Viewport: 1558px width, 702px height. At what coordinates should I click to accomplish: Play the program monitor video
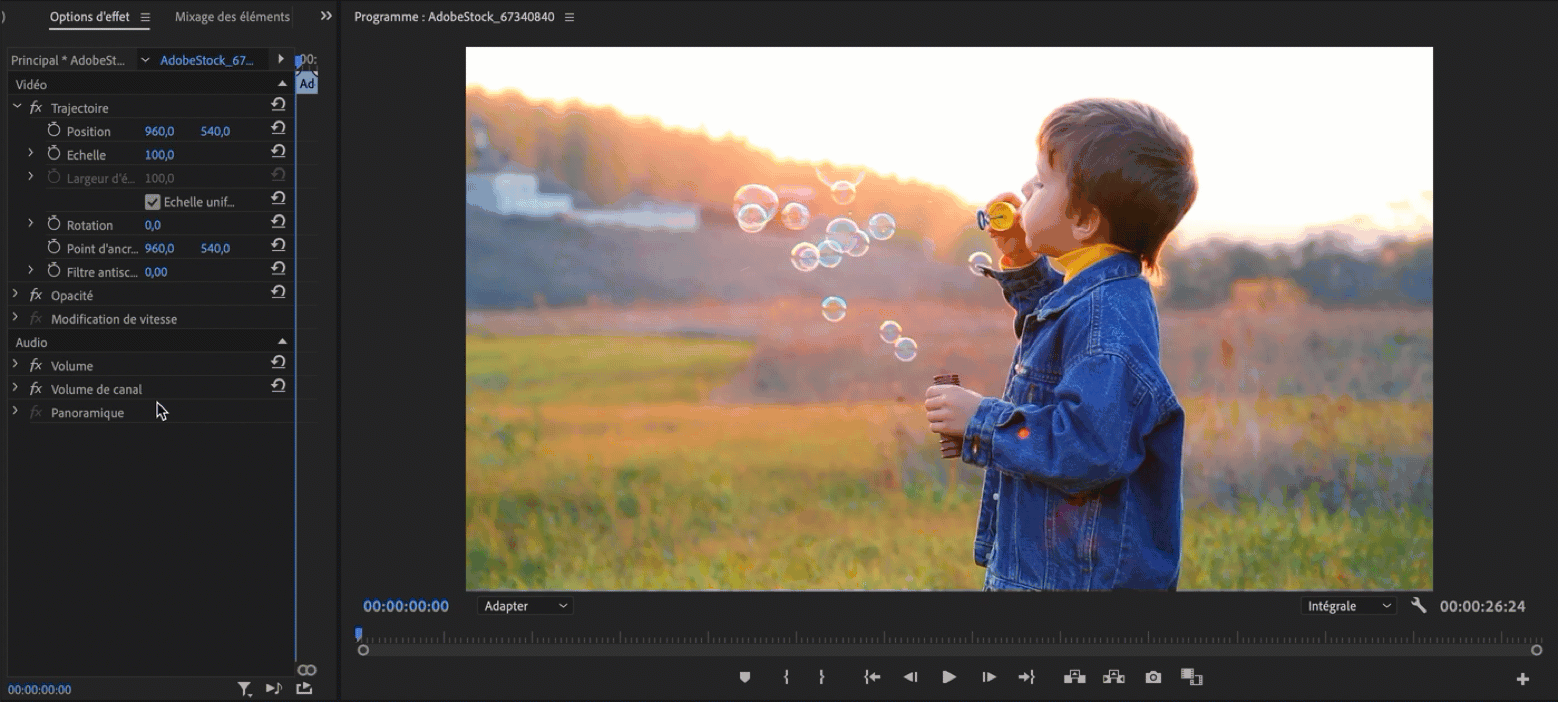coord(949,677)
